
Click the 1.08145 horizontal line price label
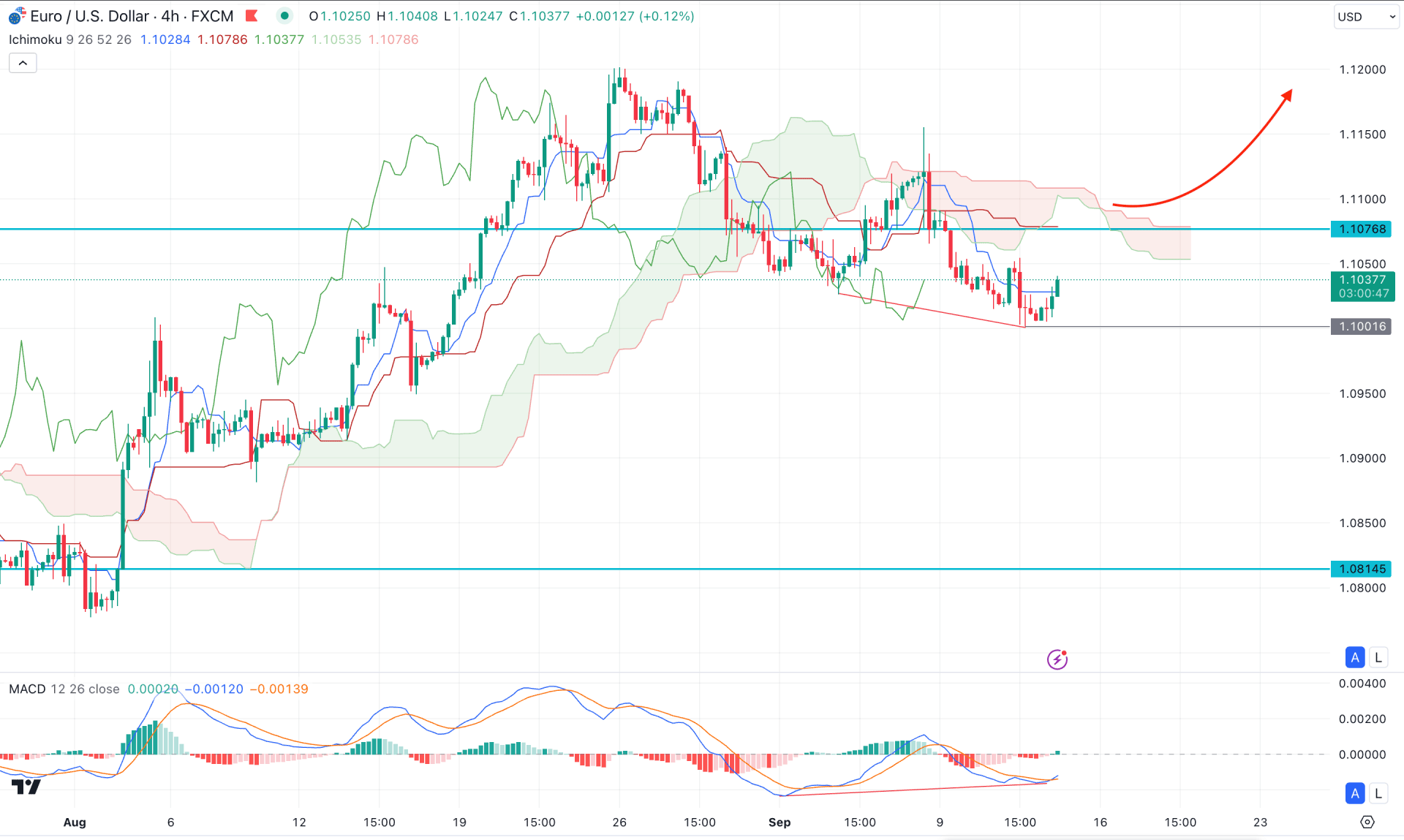point(1362,569)
